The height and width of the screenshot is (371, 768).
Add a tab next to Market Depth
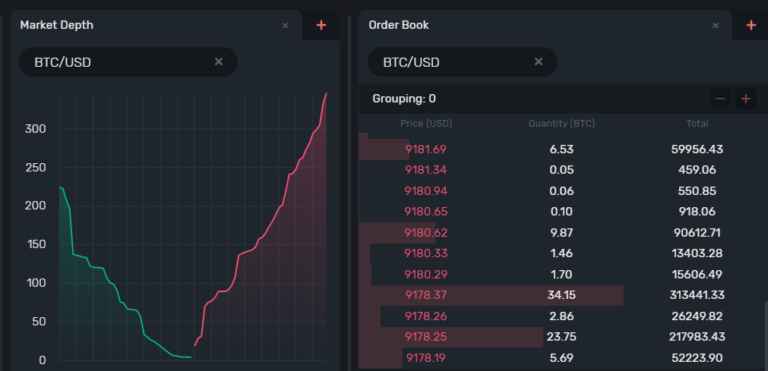coord(321,25)
